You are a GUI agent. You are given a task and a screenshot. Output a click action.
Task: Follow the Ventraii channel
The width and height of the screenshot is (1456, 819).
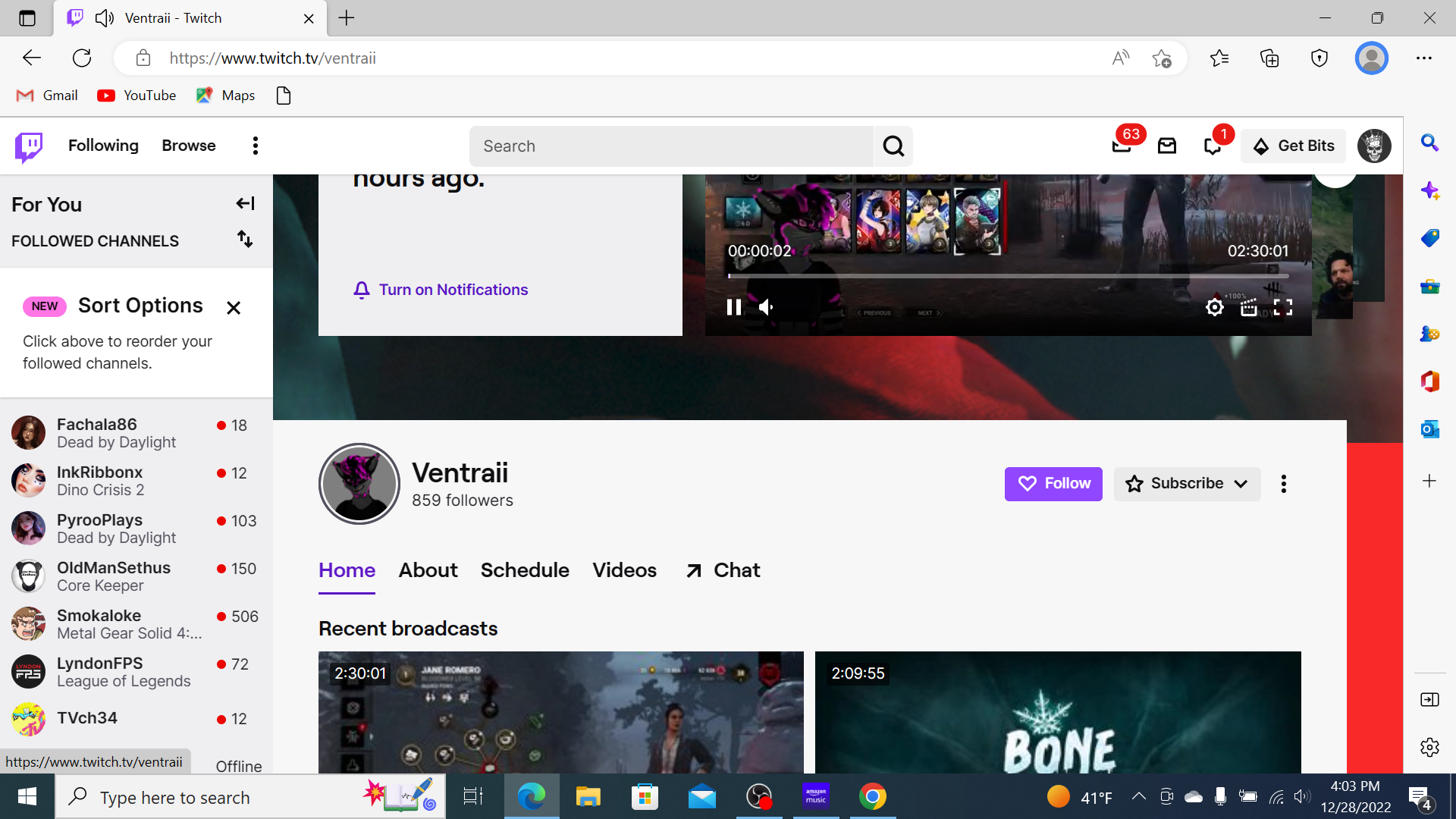(1053, 484)
